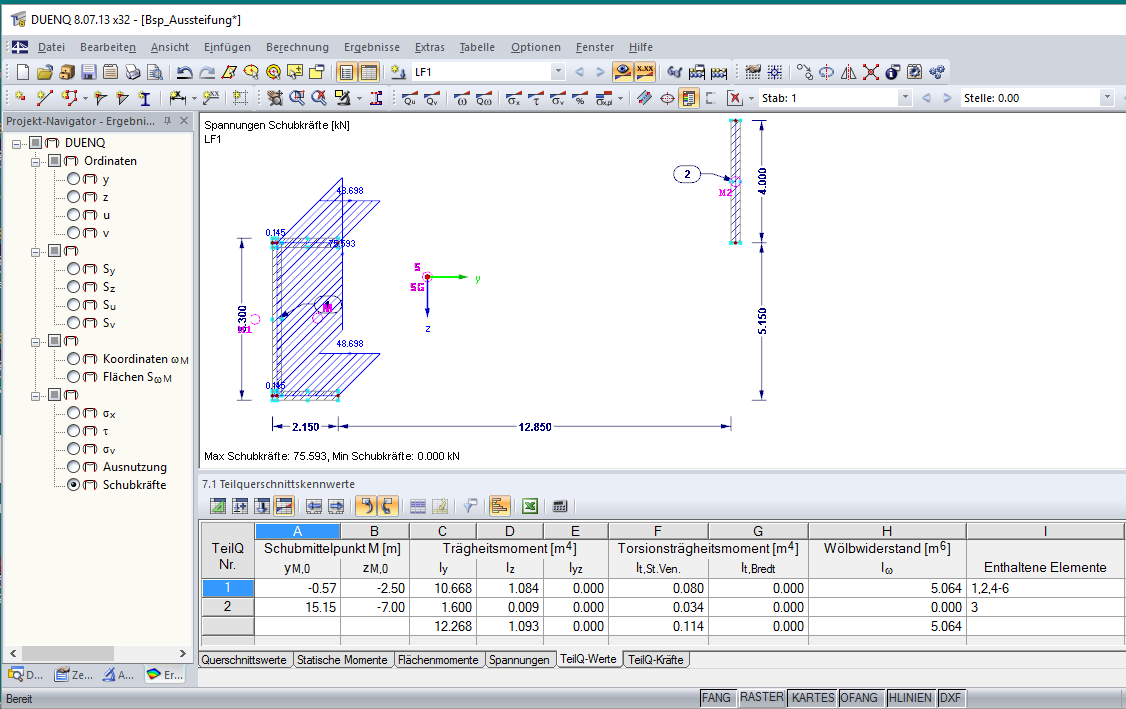Show the σx normal stress icon
Image resolution: width=1126 pixels, height=709 pixels.
(513, 98)
